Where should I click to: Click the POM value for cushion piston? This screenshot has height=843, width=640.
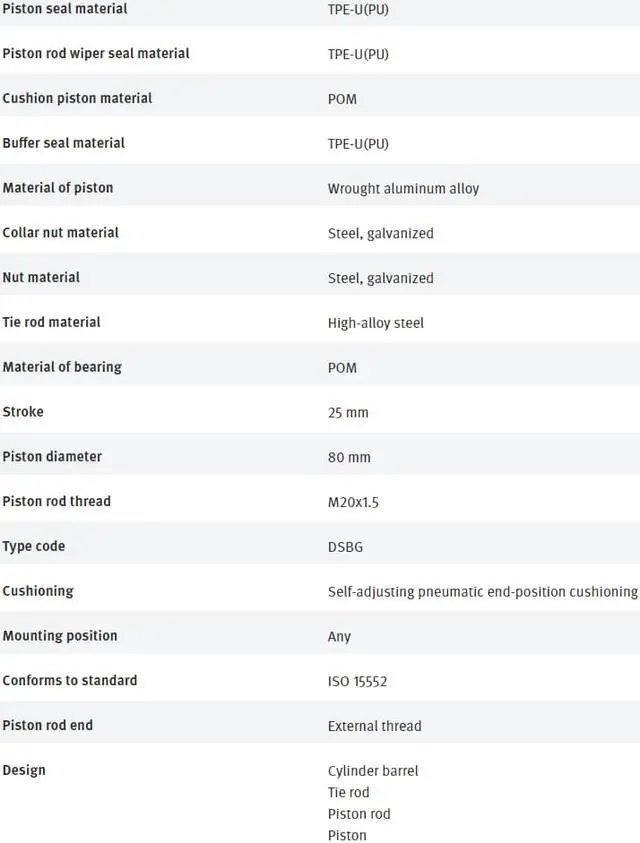[x=342, y=99]
